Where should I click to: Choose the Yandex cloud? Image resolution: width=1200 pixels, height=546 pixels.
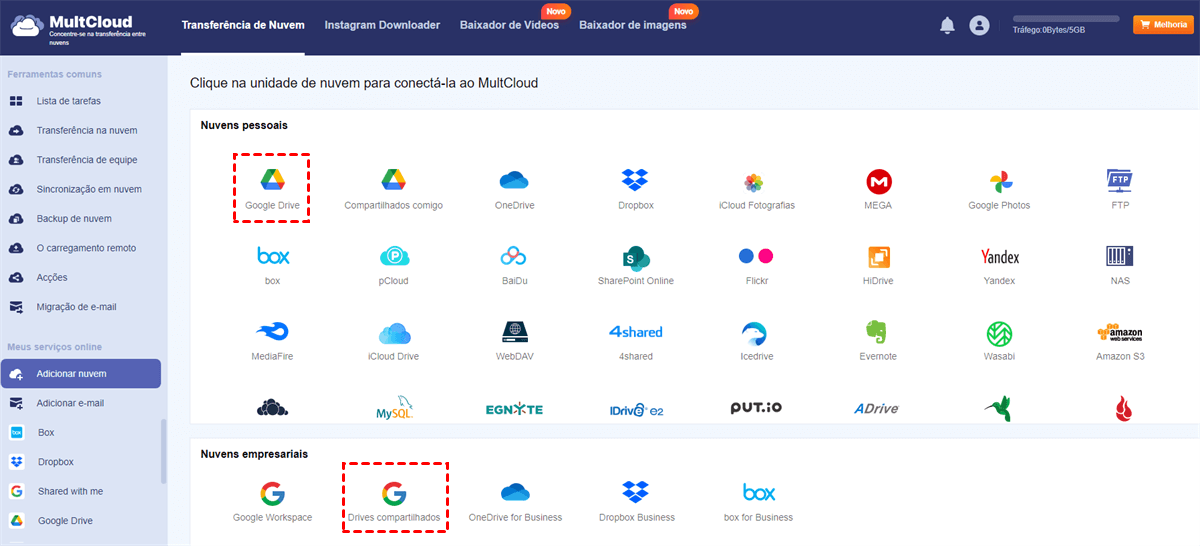coord(999,256)
